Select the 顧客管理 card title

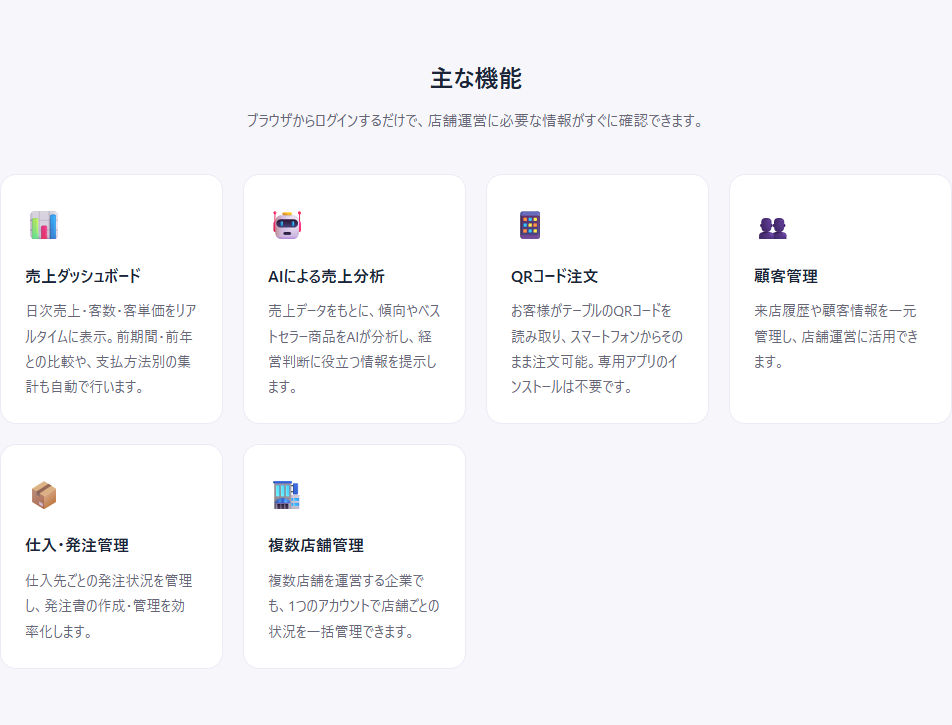[x=786, y=276]
